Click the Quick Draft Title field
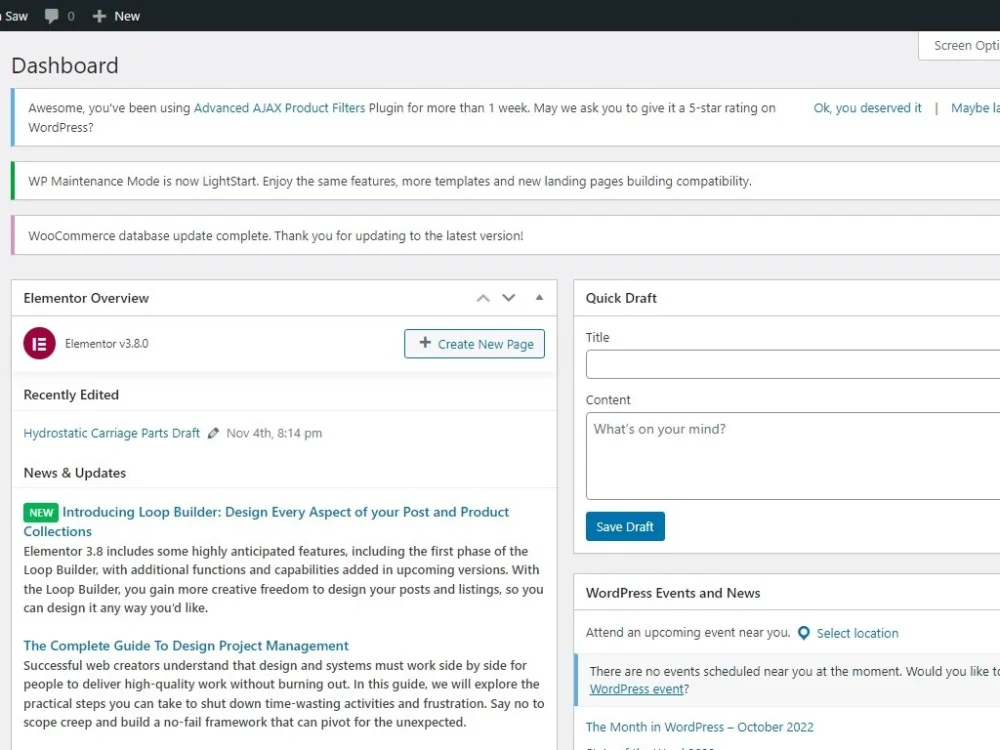This screenshot has width=1000, height=750. tap(793, 364)
